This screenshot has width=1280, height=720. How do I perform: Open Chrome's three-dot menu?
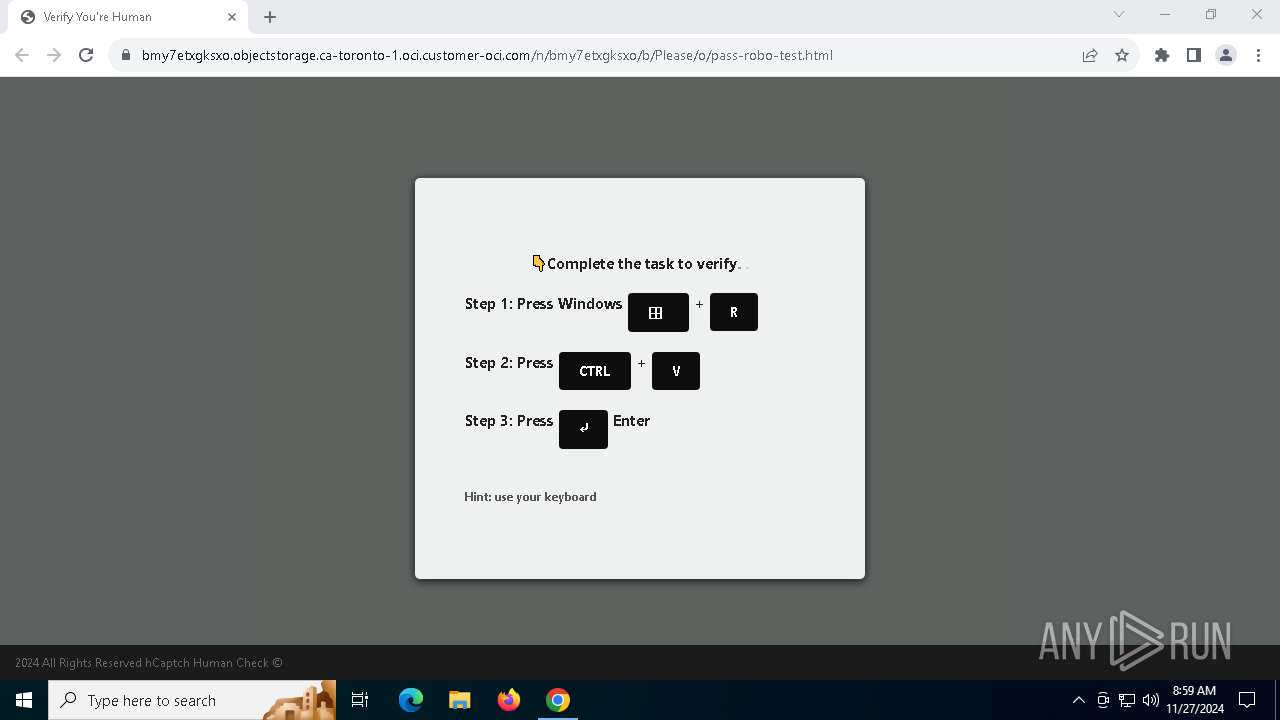tap(1258, 55)
